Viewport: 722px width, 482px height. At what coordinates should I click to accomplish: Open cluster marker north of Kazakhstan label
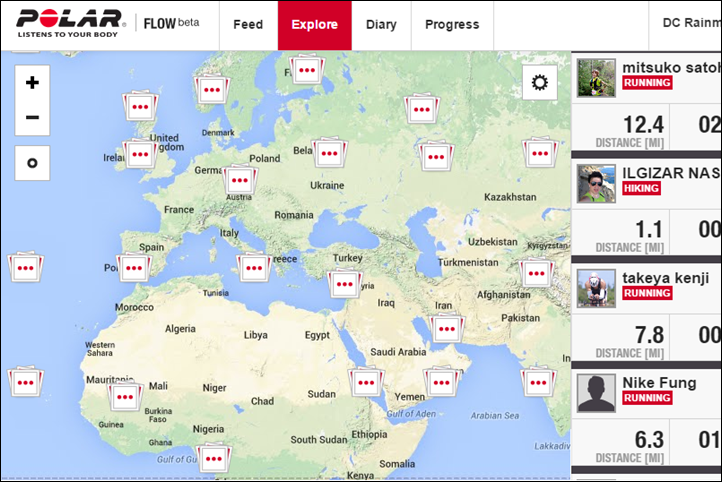(x=540, y=153)
